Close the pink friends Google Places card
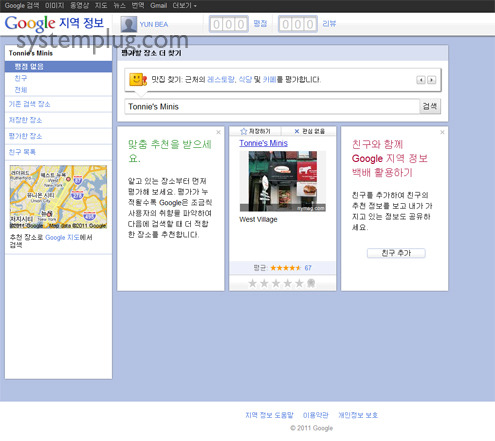The height and width of the screenshot is (441, 495). pyautogui.click(x=442, y=132)
